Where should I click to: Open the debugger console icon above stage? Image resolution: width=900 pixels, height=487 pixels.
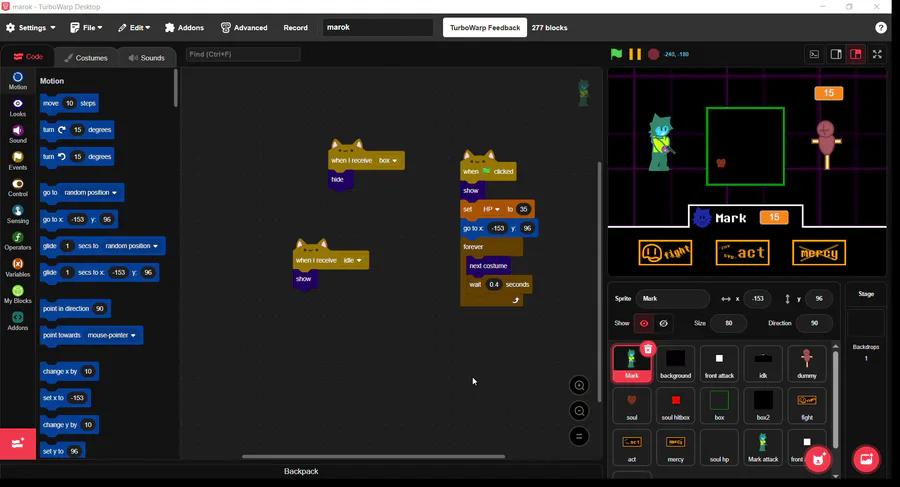pyautogui.click(x=814, y=54)
